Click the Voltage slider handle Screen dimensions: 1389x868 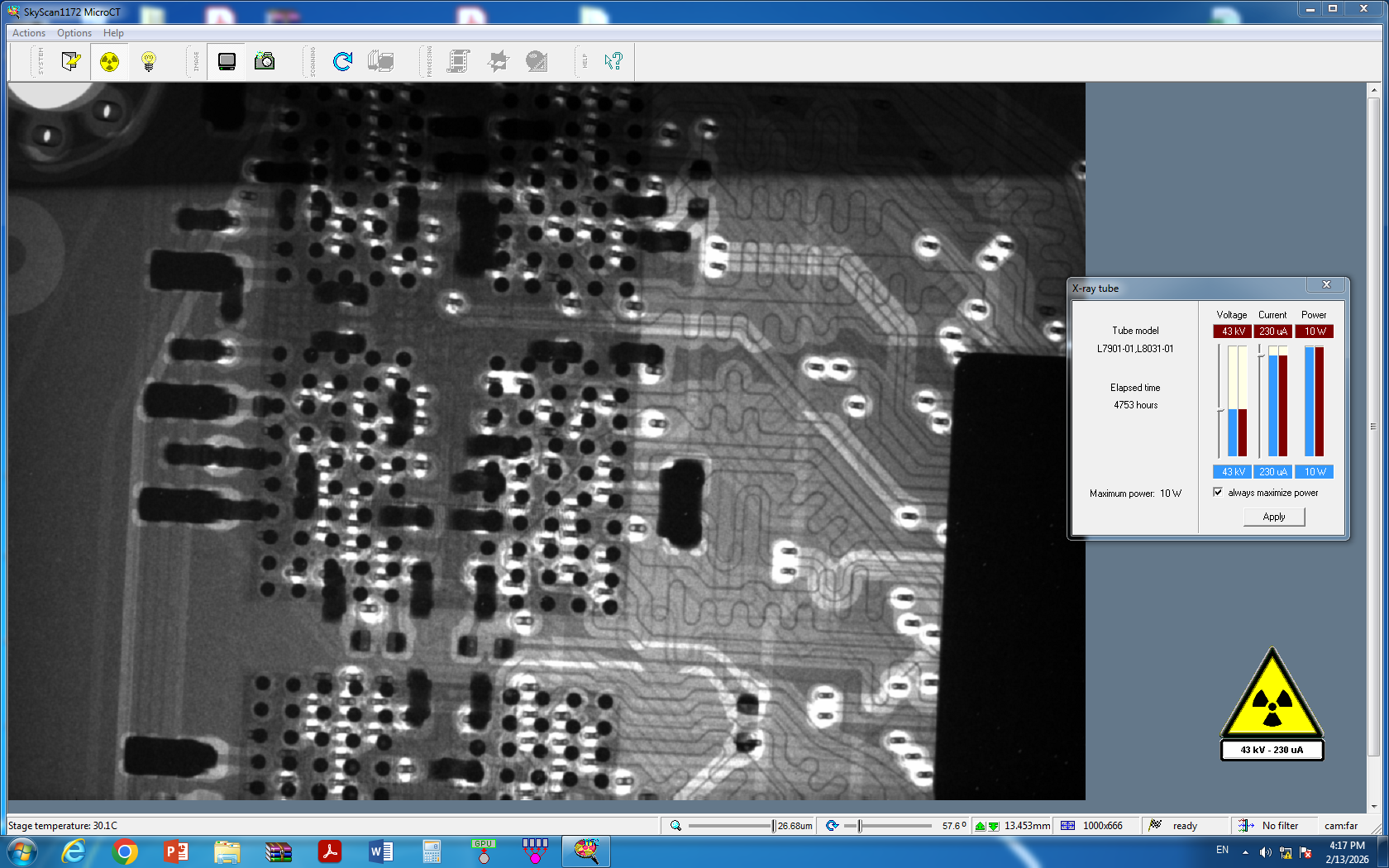coord(1220,409)
